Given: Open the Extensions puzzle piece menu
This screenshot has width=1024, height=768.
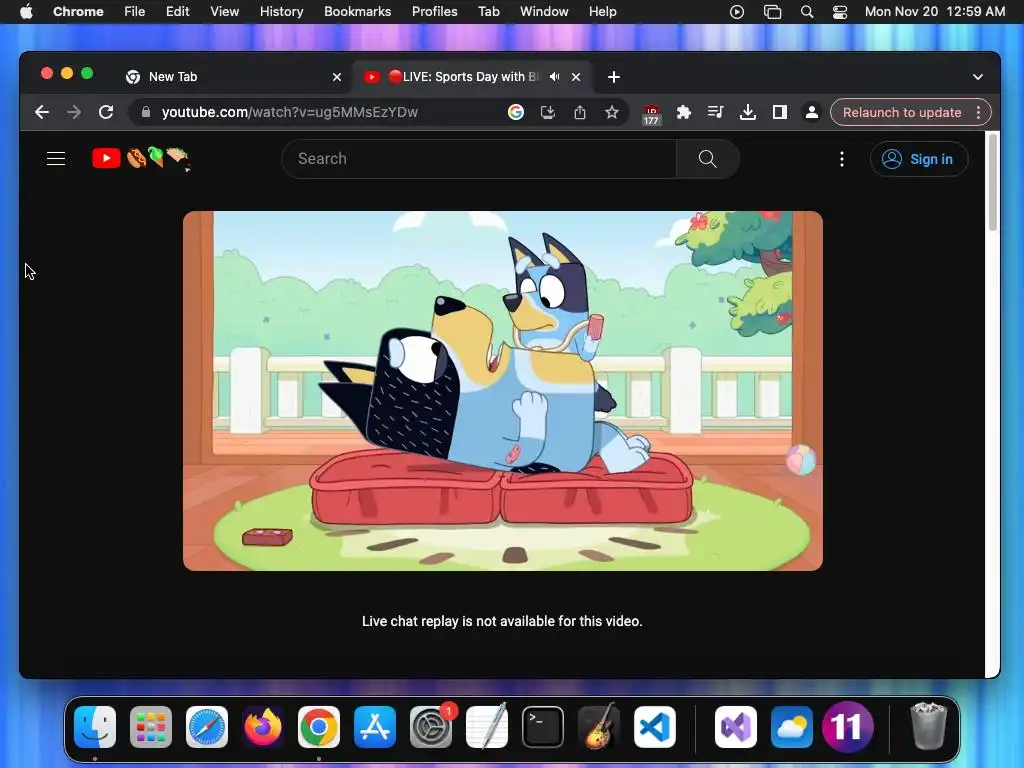Looking at the screenshot, I should pos(684,112).
